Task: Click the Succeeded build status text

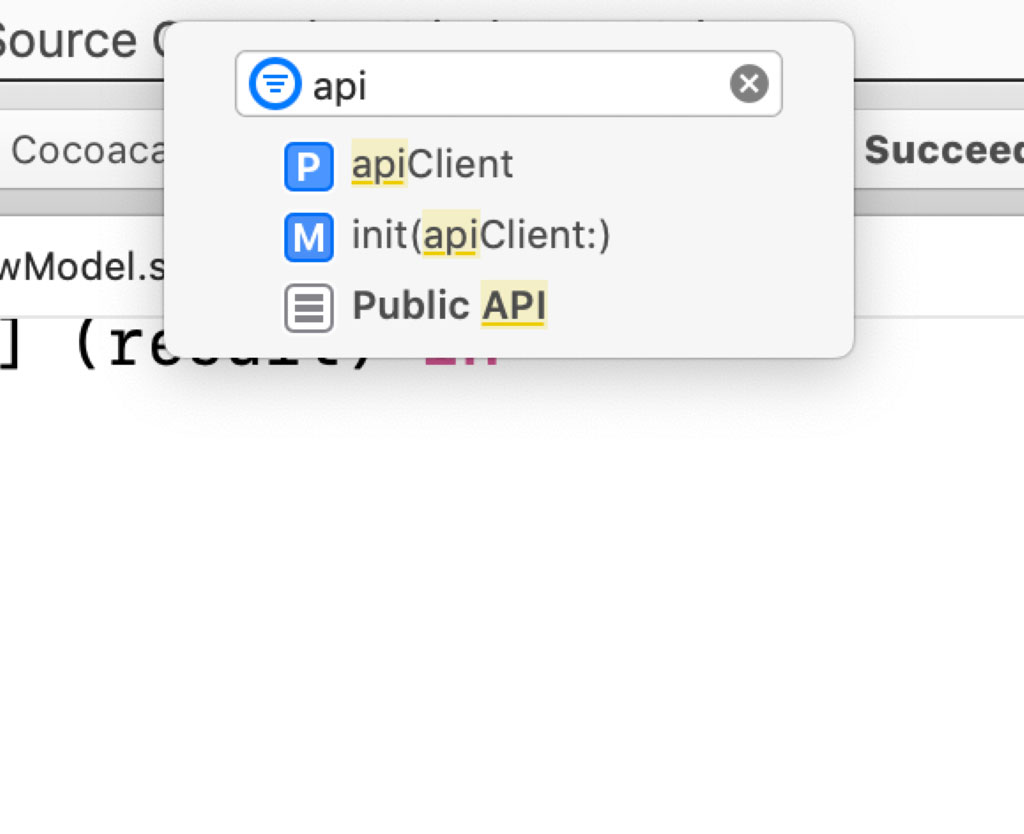Action: [x=944, y=150]
